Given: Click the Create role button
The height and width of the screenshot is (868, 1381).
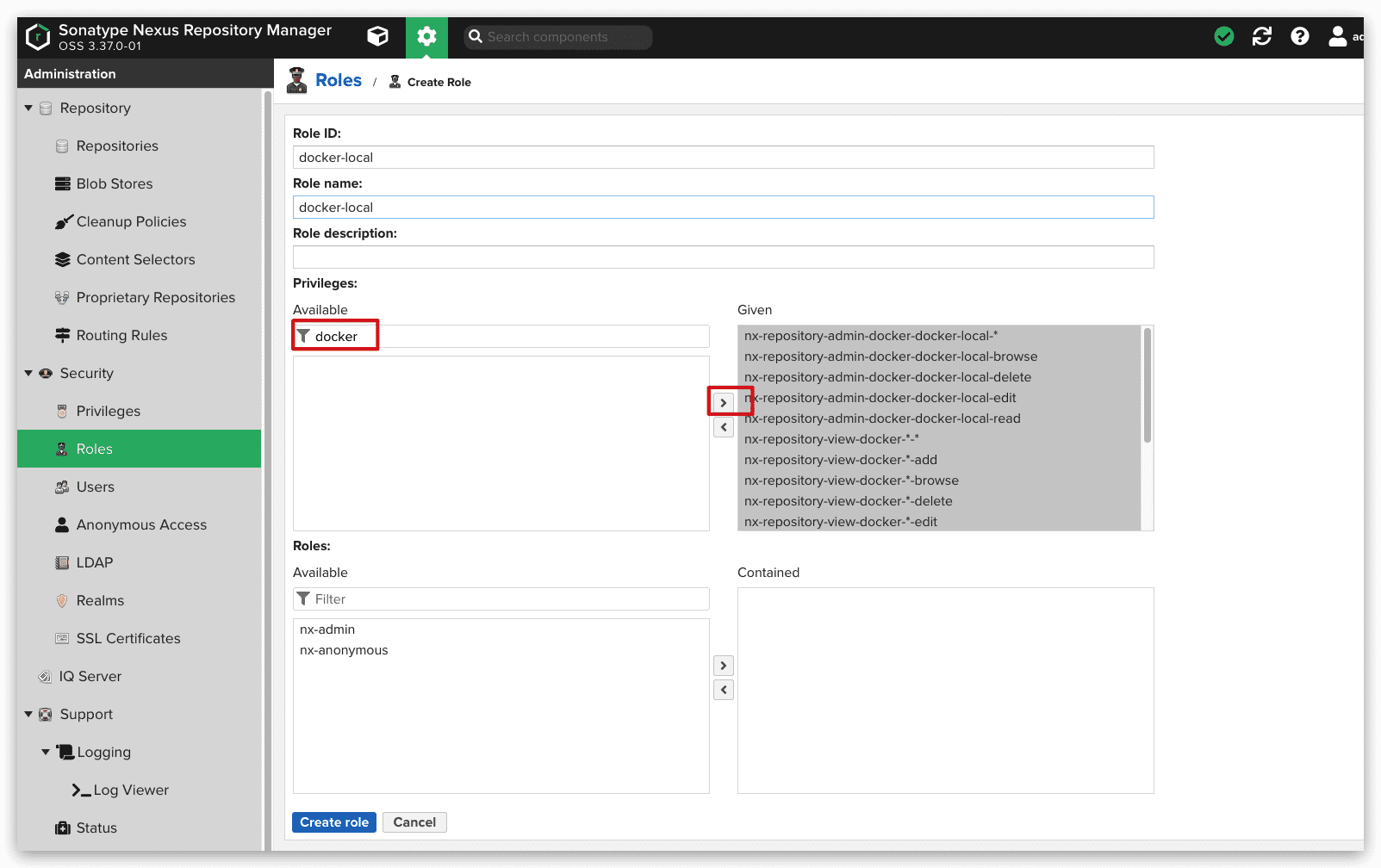Looking at the screenshot, I should (x=333, y=822).
